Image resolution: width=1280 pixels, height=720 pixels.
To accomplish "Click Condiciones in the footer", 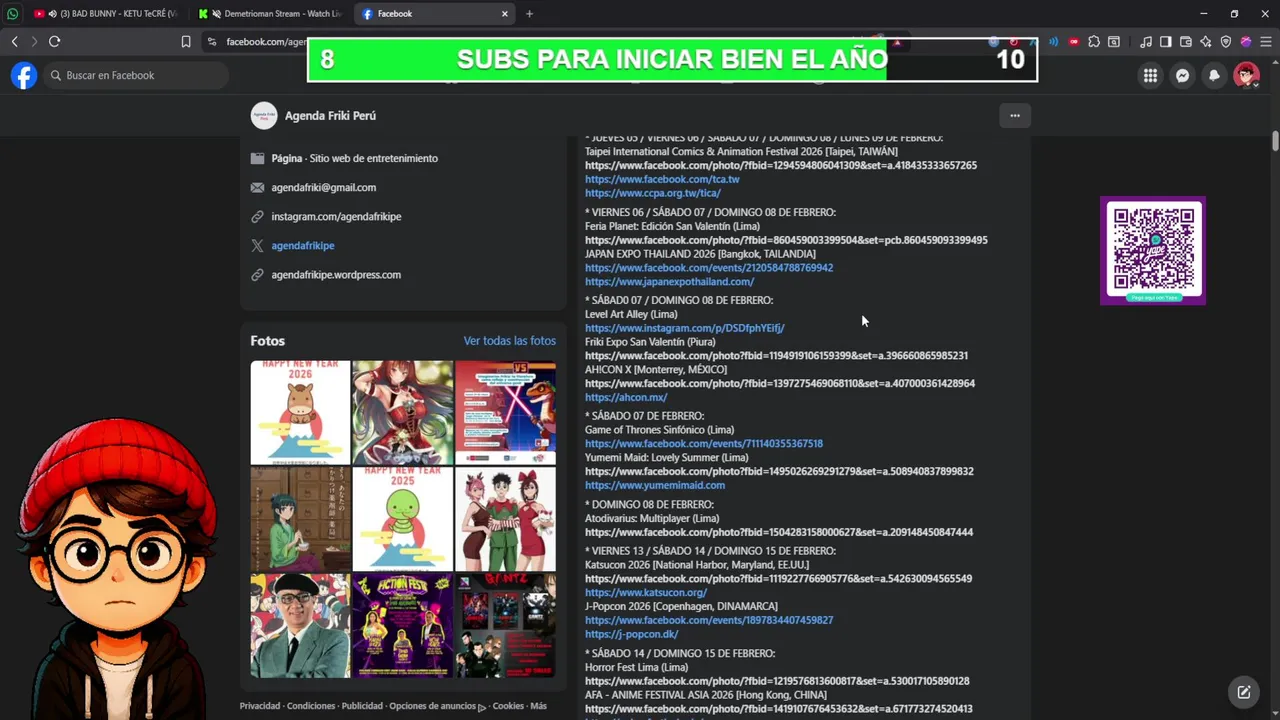I will pos(311,706).
